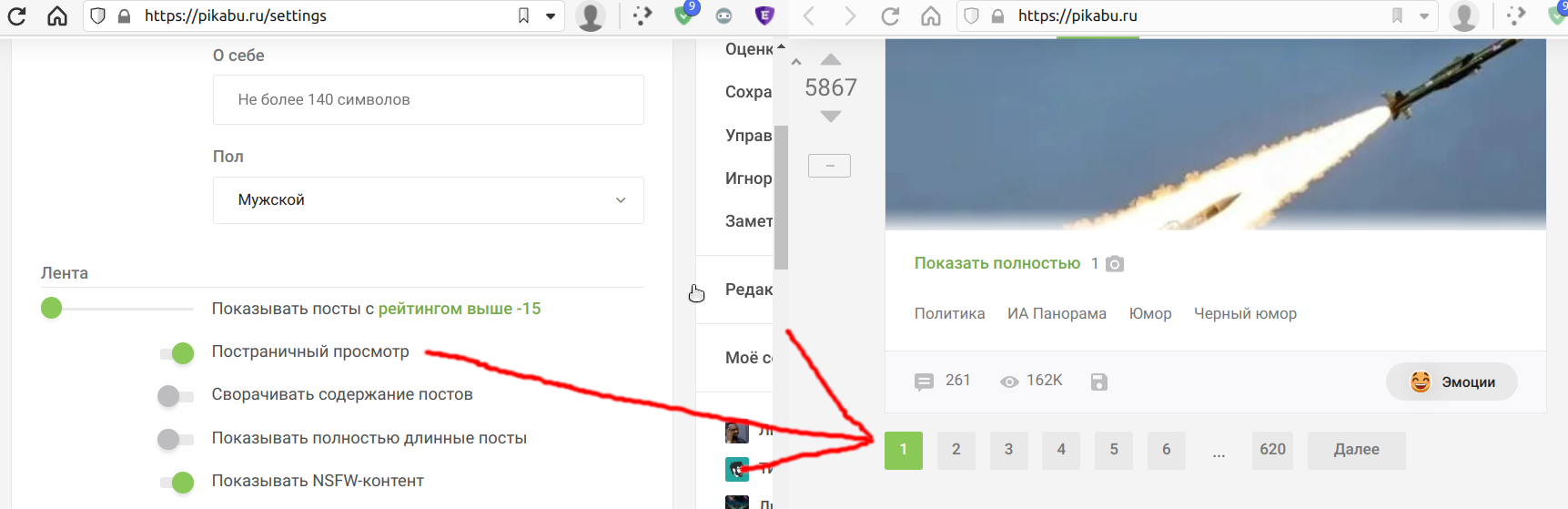
Task: Open the Черный юмор tag
Action: tap(1245, 313)
